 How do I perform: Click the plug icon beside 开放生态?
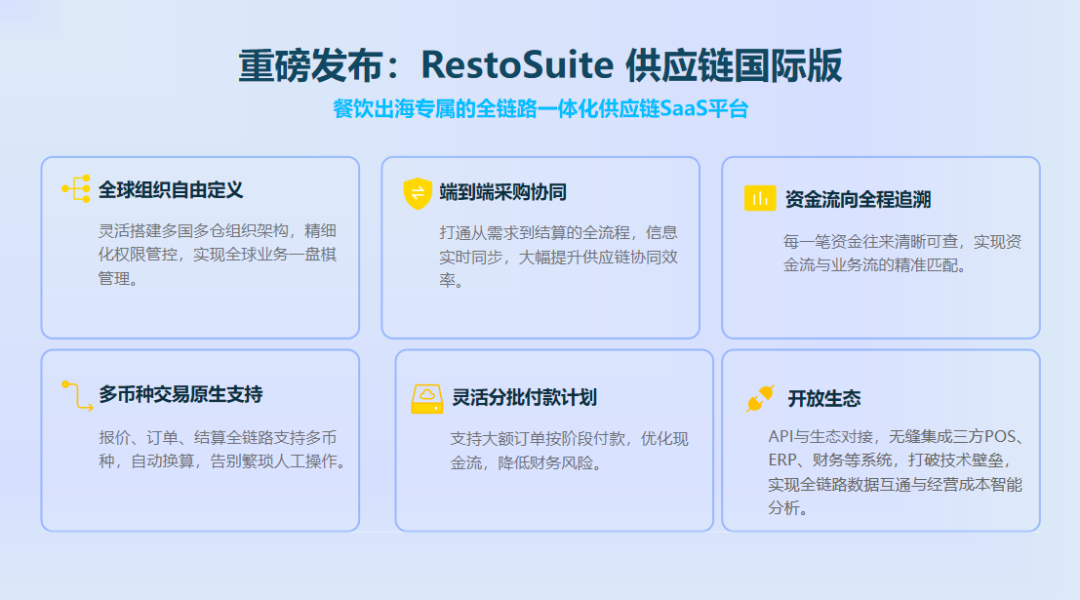click(760, 398)
